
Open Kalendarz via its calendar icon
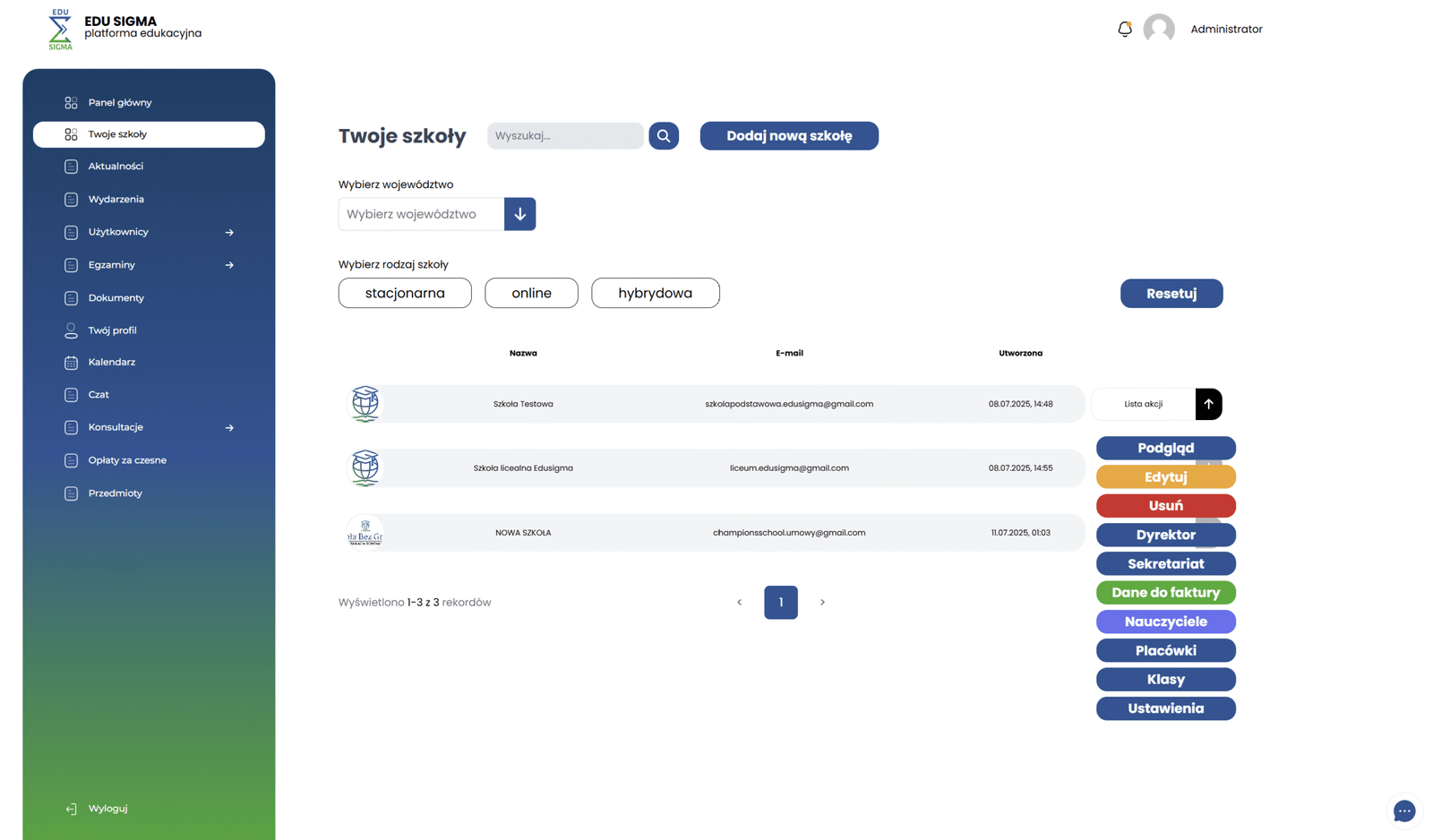[x=71, y=363]
